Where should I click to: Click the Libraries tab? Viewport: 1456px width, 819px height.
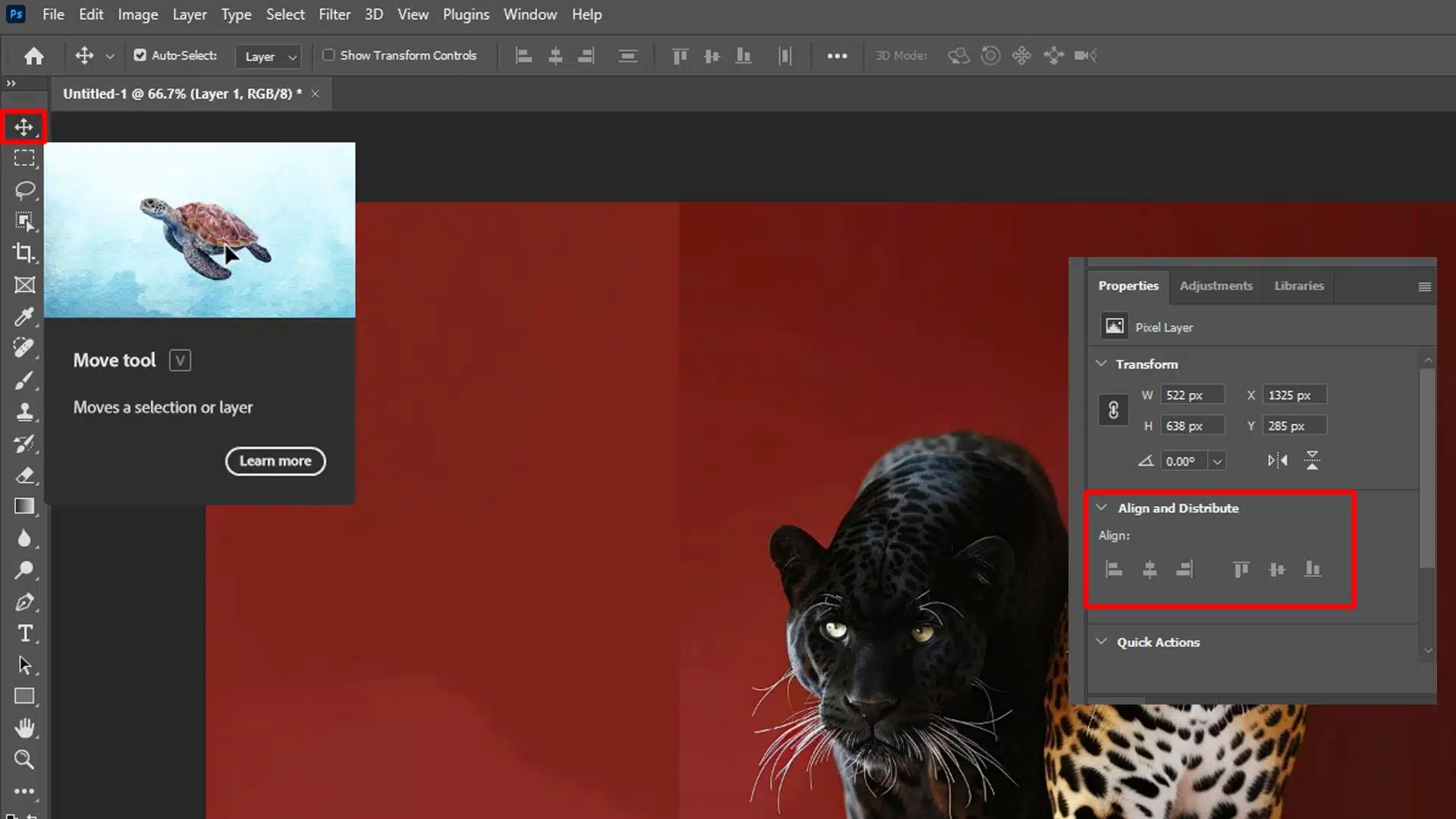point(1298,286)
